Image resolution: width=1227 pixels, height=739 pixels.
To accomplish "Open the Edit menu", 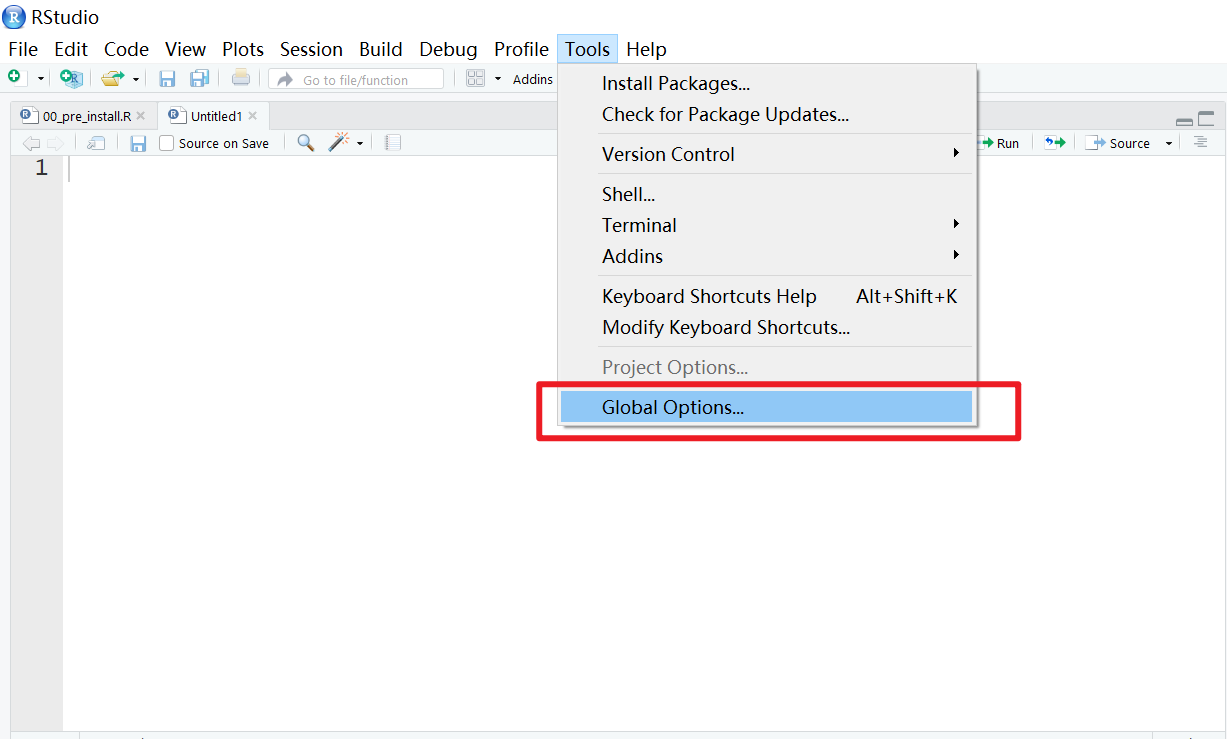I will (71, 49).
